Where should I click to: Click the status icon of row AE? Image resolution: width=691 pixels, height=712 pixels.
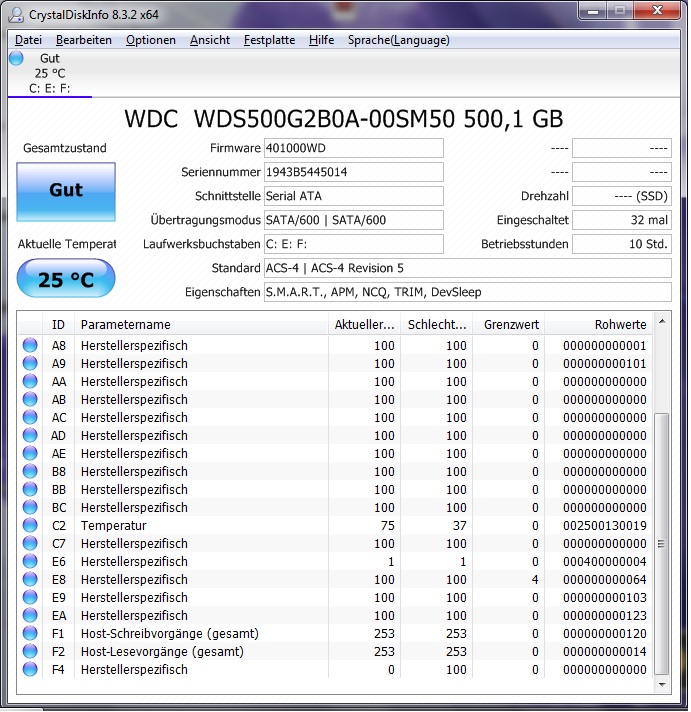(30, 453)
